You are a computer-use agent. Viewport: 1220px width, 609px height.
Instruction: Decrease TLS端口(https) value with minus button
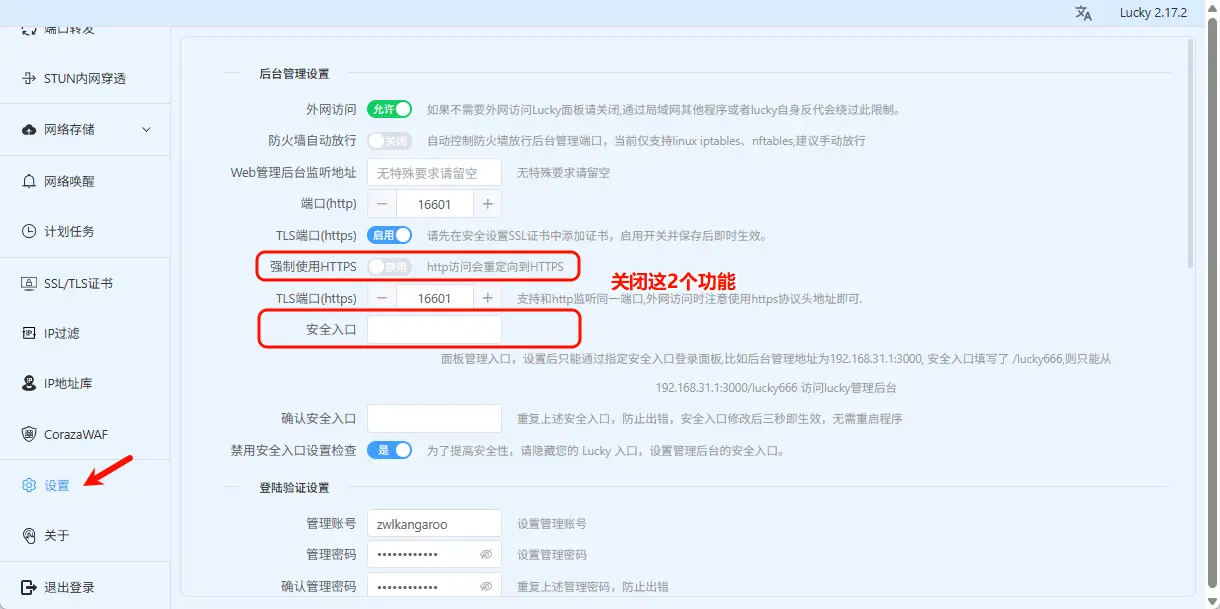382,298
